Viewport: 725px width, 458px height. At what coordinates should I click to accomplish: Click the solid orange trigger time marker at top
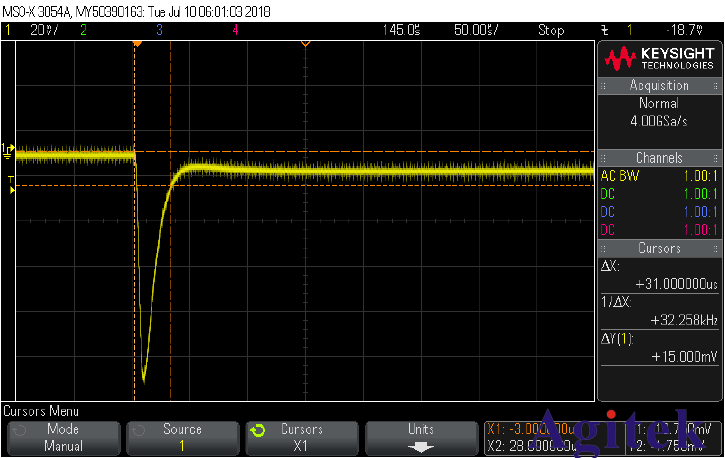[138, 44]
